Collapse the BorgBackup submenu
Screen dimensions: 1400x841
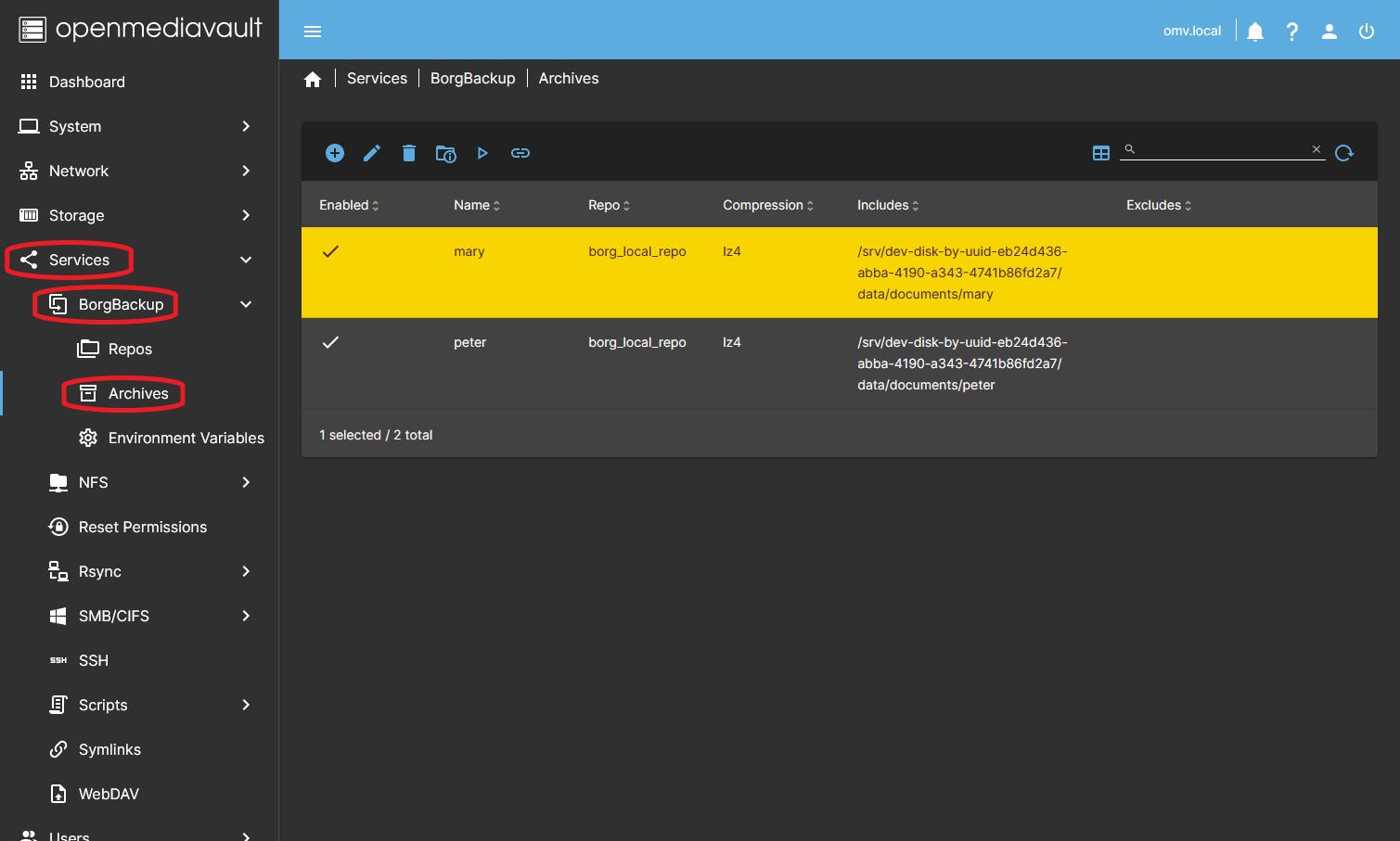coord(246,304)
